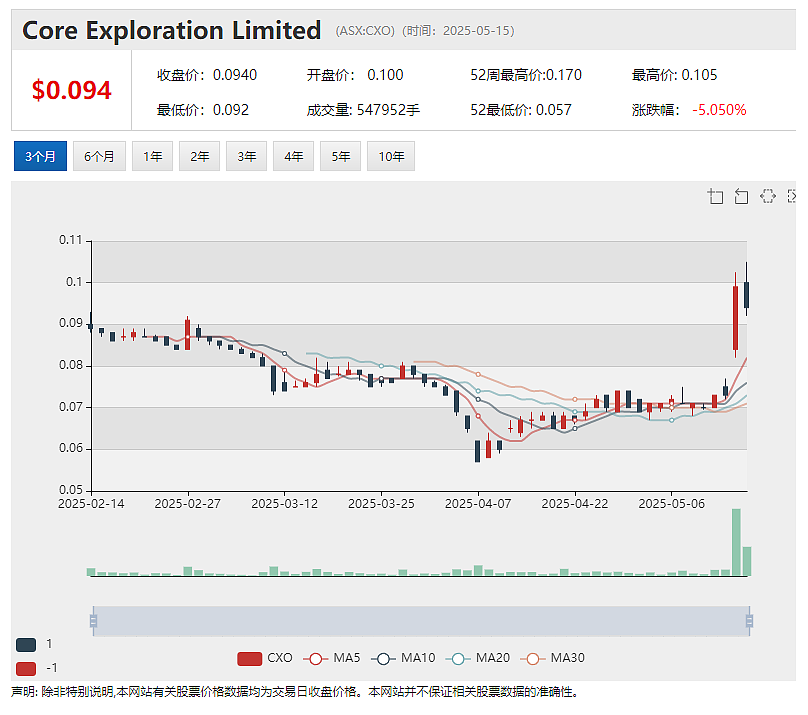This screenshot has height=715, width=808.
Task: Click the 0.05 y-axis label
Action: coord(71,490)
